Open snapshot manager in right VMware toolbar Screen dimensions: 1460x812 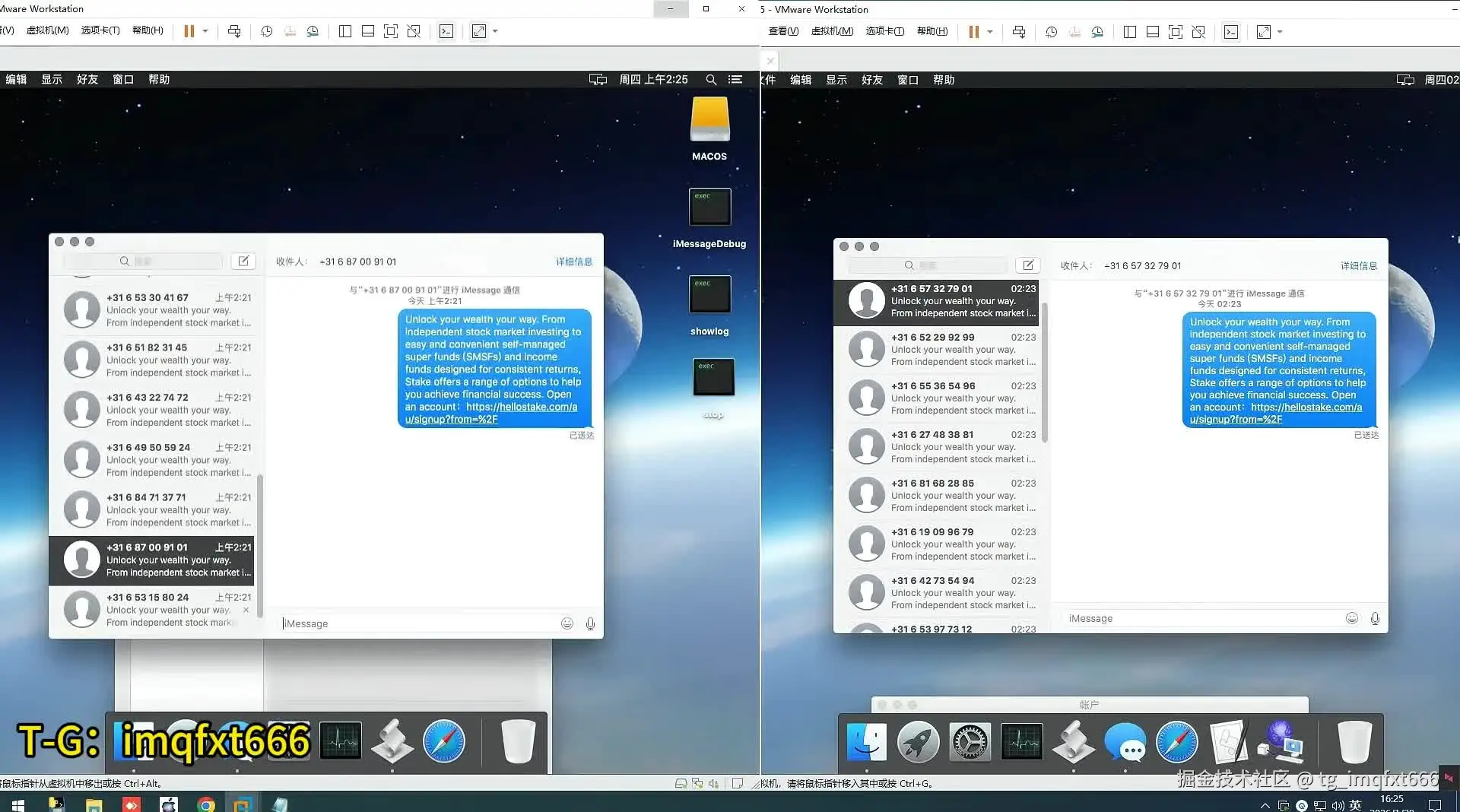tap(1097, 32)
